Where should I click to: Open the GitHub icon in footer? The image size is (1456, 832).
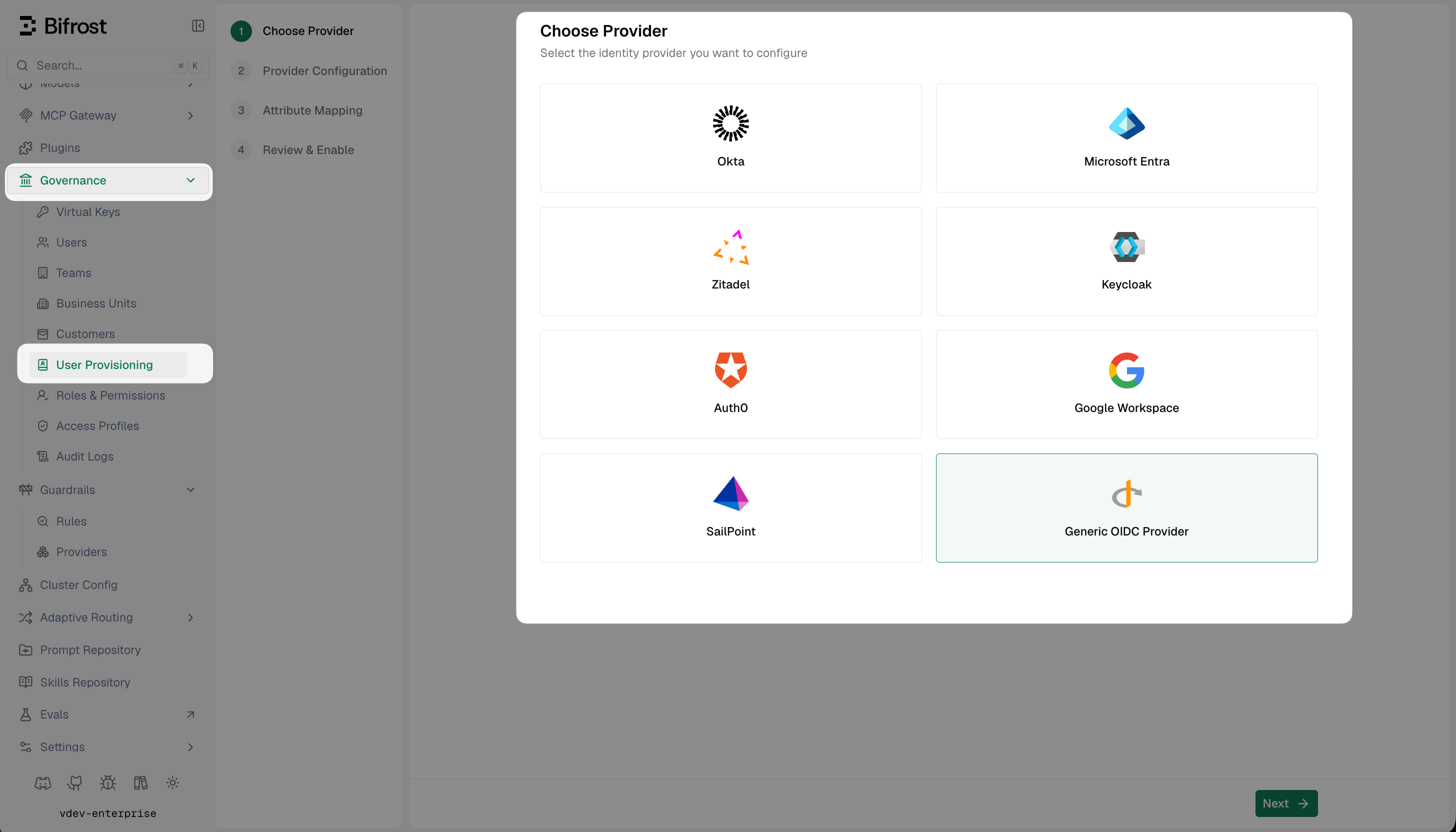[75, 783]
